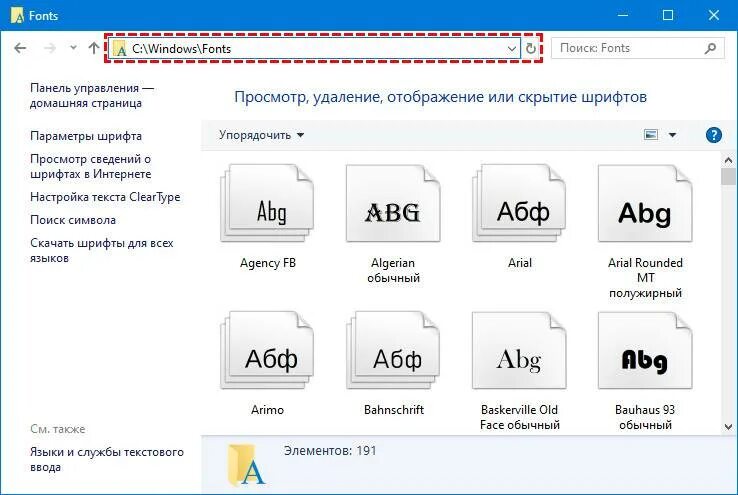
Task: Click the Fonts window title bar icon
Action: (x=17, y=15)
